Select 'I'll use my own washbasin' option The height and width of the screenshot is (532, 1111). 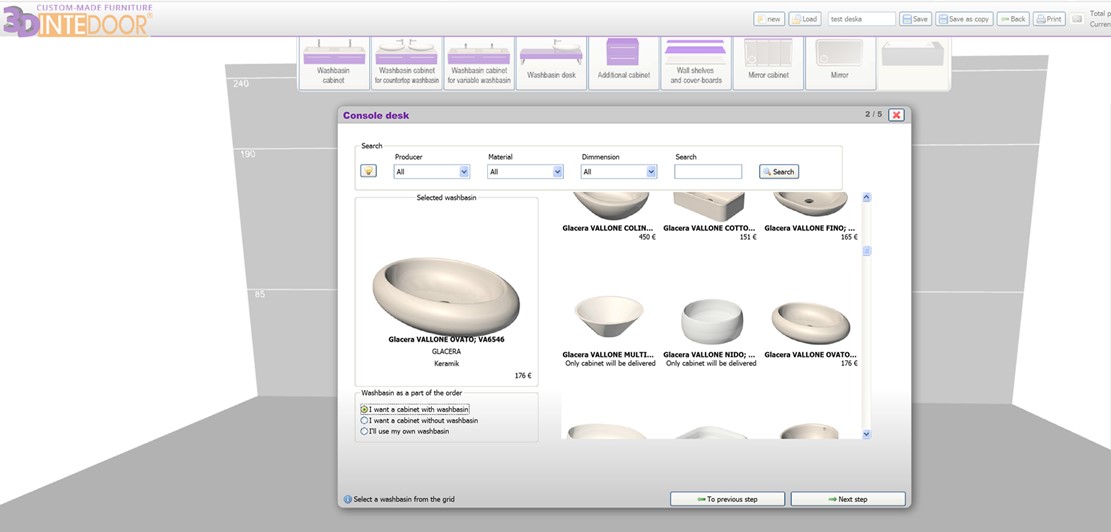[x=365, y=431]
